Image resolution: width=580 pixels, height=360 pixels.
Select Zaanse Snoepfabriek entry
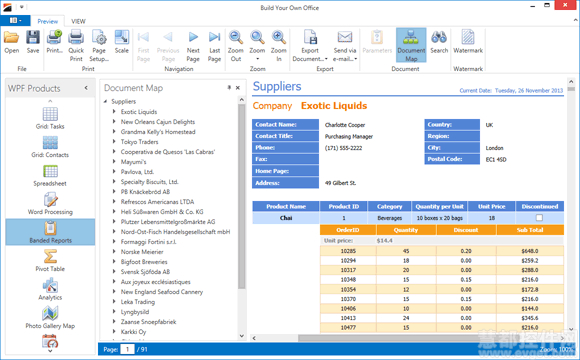148,322
